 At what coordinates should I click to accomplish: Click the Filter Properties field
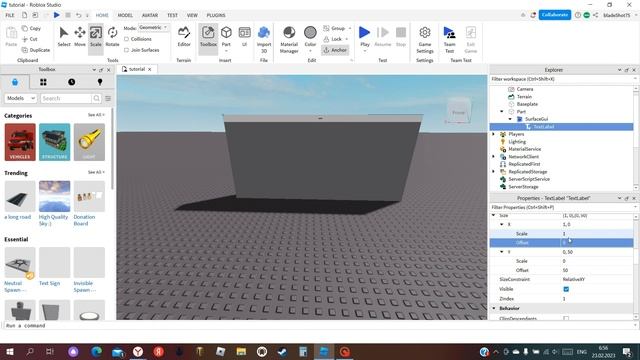561,207
